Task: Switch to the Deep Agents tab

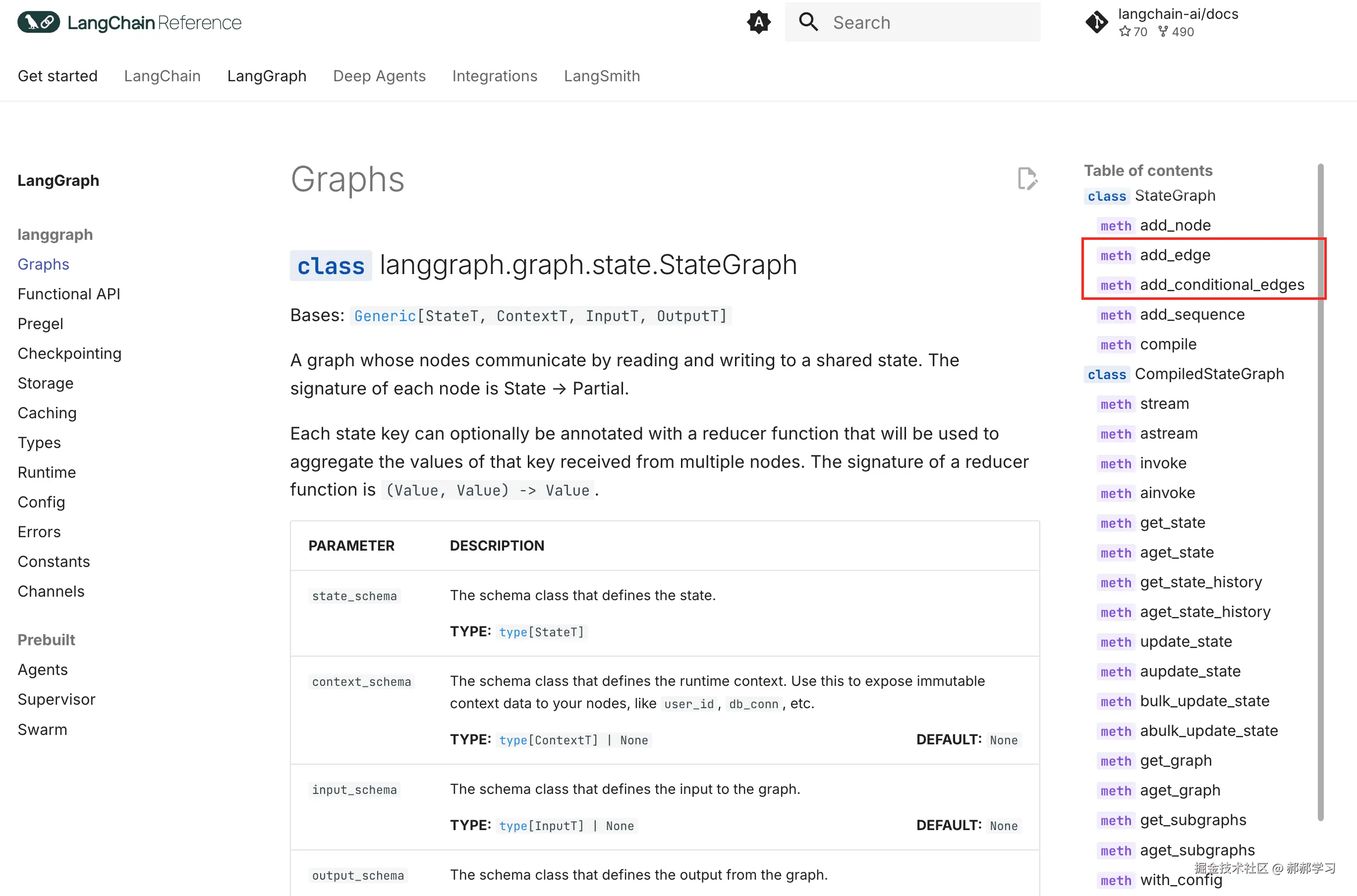Action: pos(379,76)
